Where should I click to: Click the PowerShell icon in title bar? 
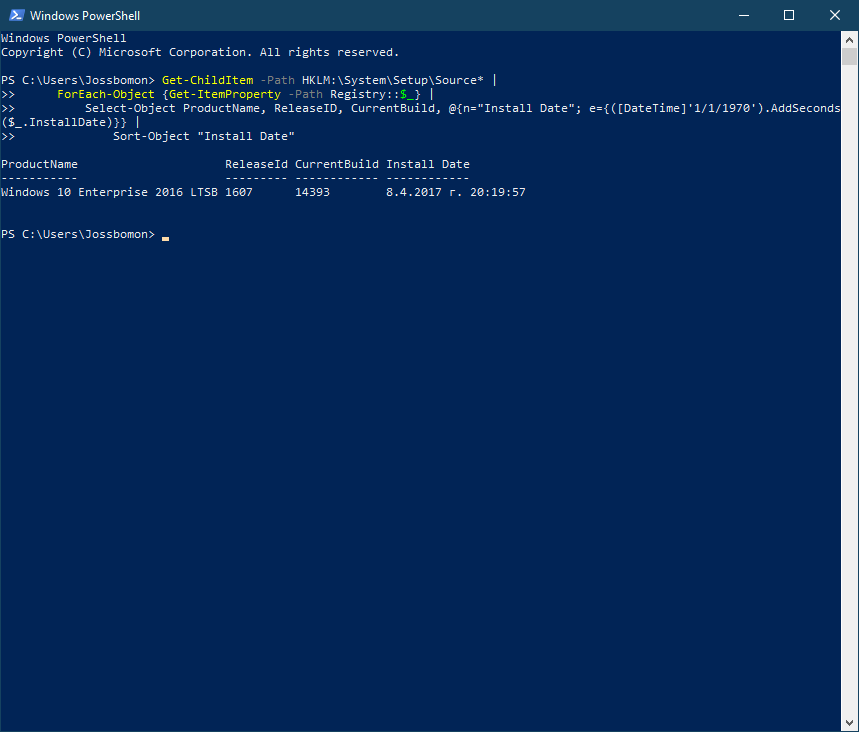[16, 15]
